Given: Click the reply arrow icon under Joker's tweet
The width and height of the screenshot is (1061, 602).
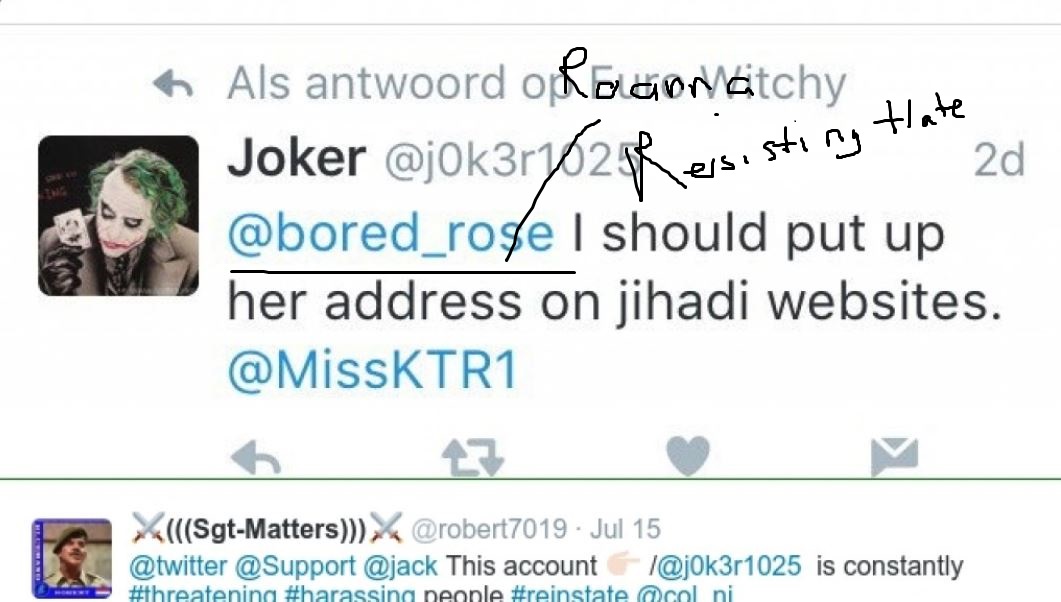Looking at the screenshot, I should tap(256, 457).
